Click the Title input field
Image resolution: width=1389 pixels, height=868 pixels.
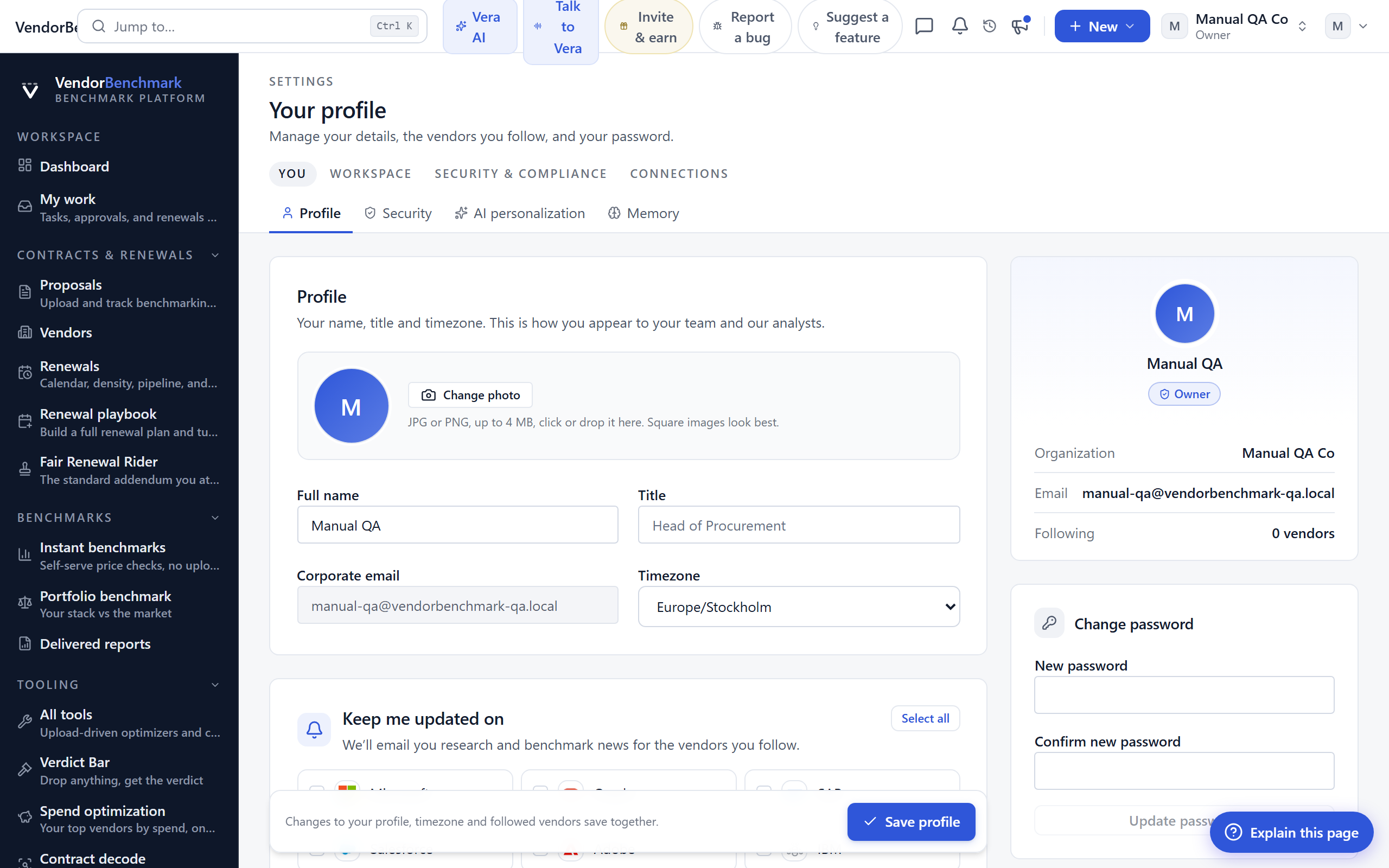click(798, 525)
